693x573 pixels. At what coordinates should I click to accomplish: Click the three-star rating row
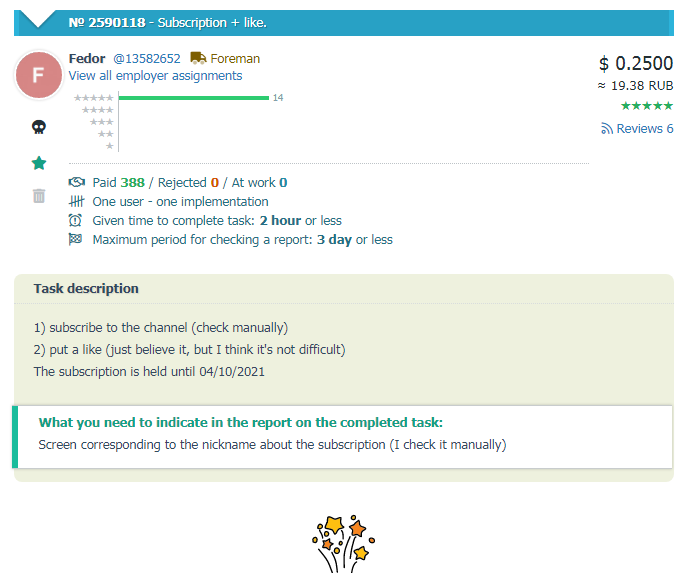click(102, 122)
